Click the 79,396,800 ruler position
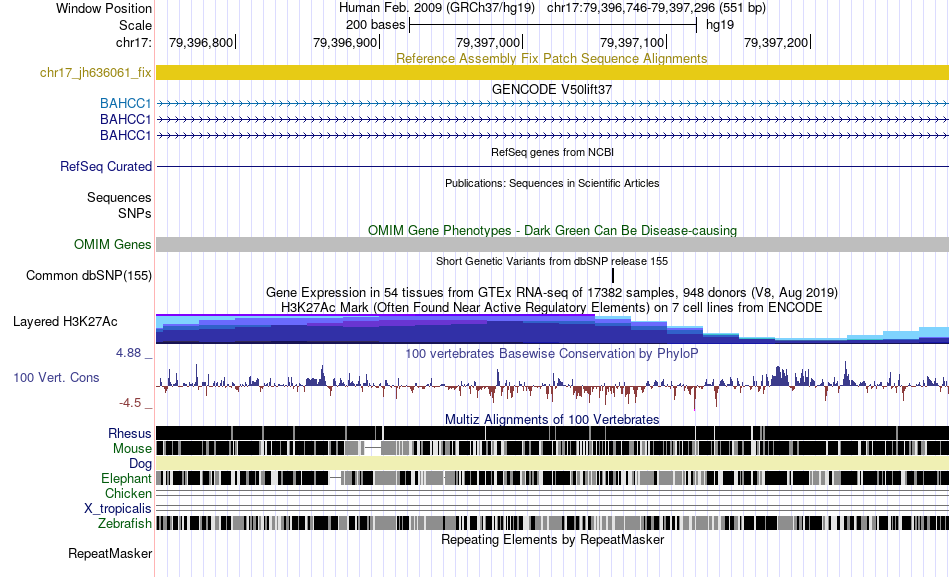This screenshot has height=577, width=950. 201,42
